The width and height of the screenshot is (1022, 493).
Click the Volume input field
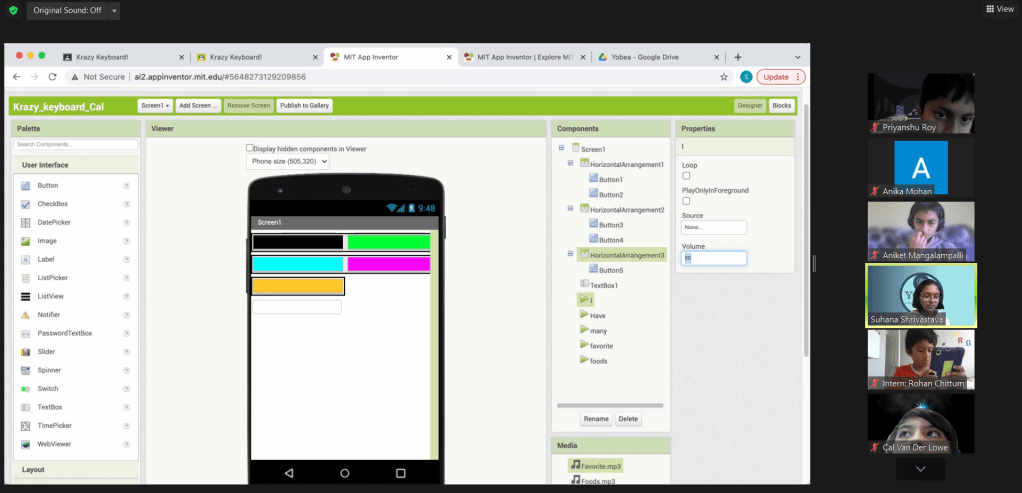tap(714, 258)
